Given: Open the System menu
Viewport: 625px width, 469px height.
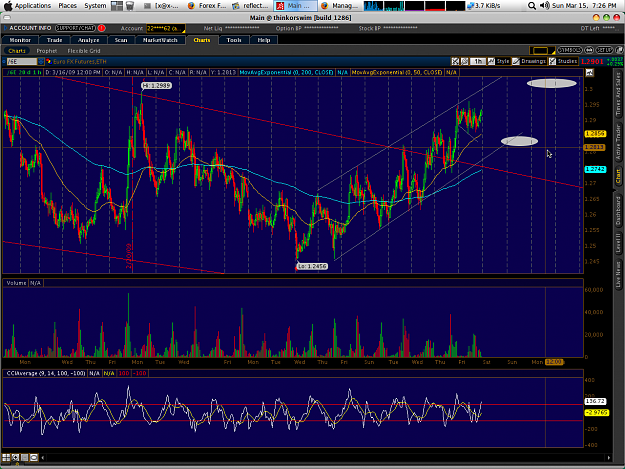Looking at the screenshot, I should [x=95, y=6].
